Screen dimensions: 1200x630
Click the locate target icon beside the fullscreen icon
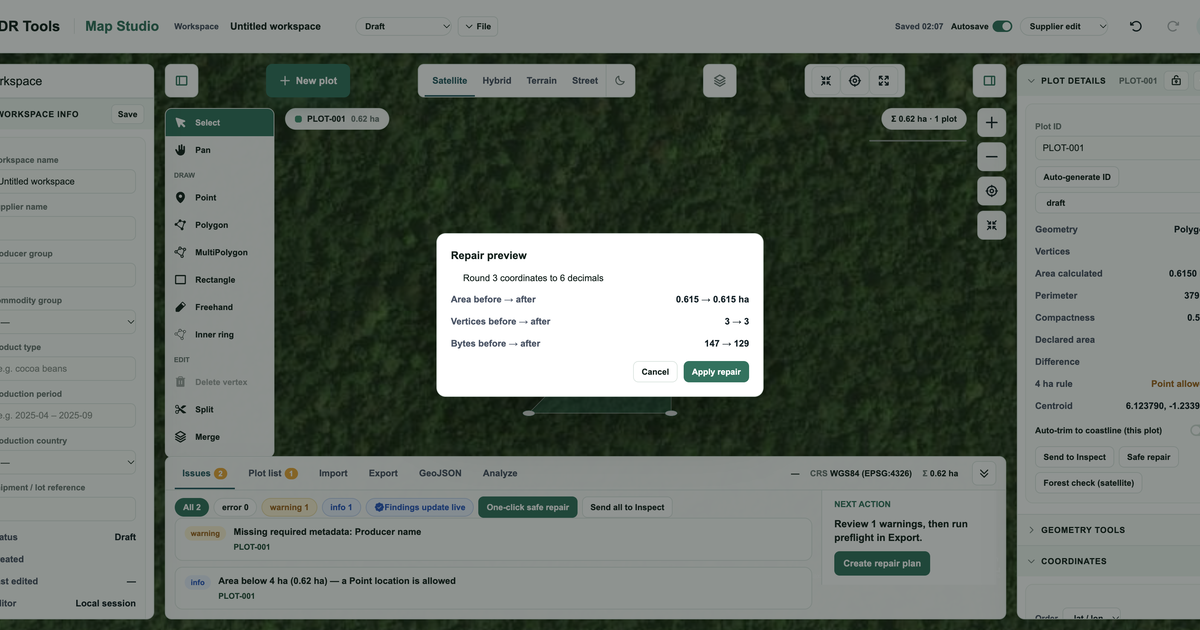pyautogui.click(x=855, y=81)
